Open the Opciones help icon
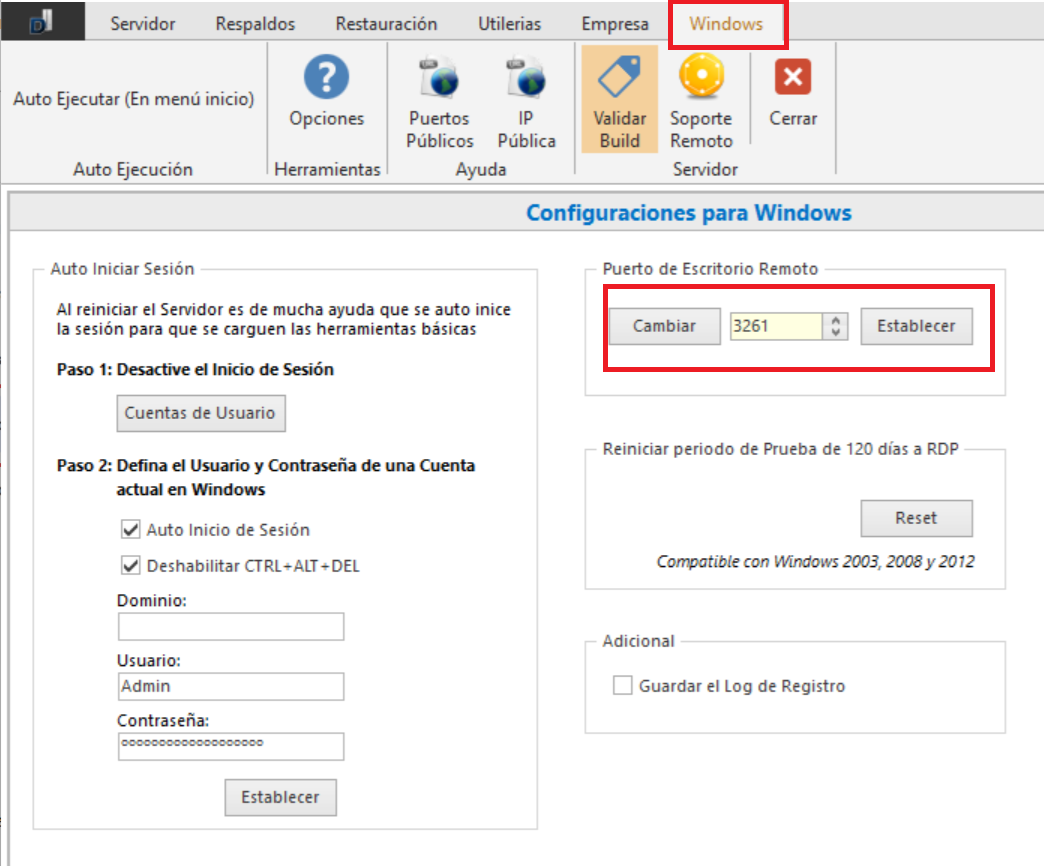The width and height of the screenshot is (1044, 866). [326, 78]
